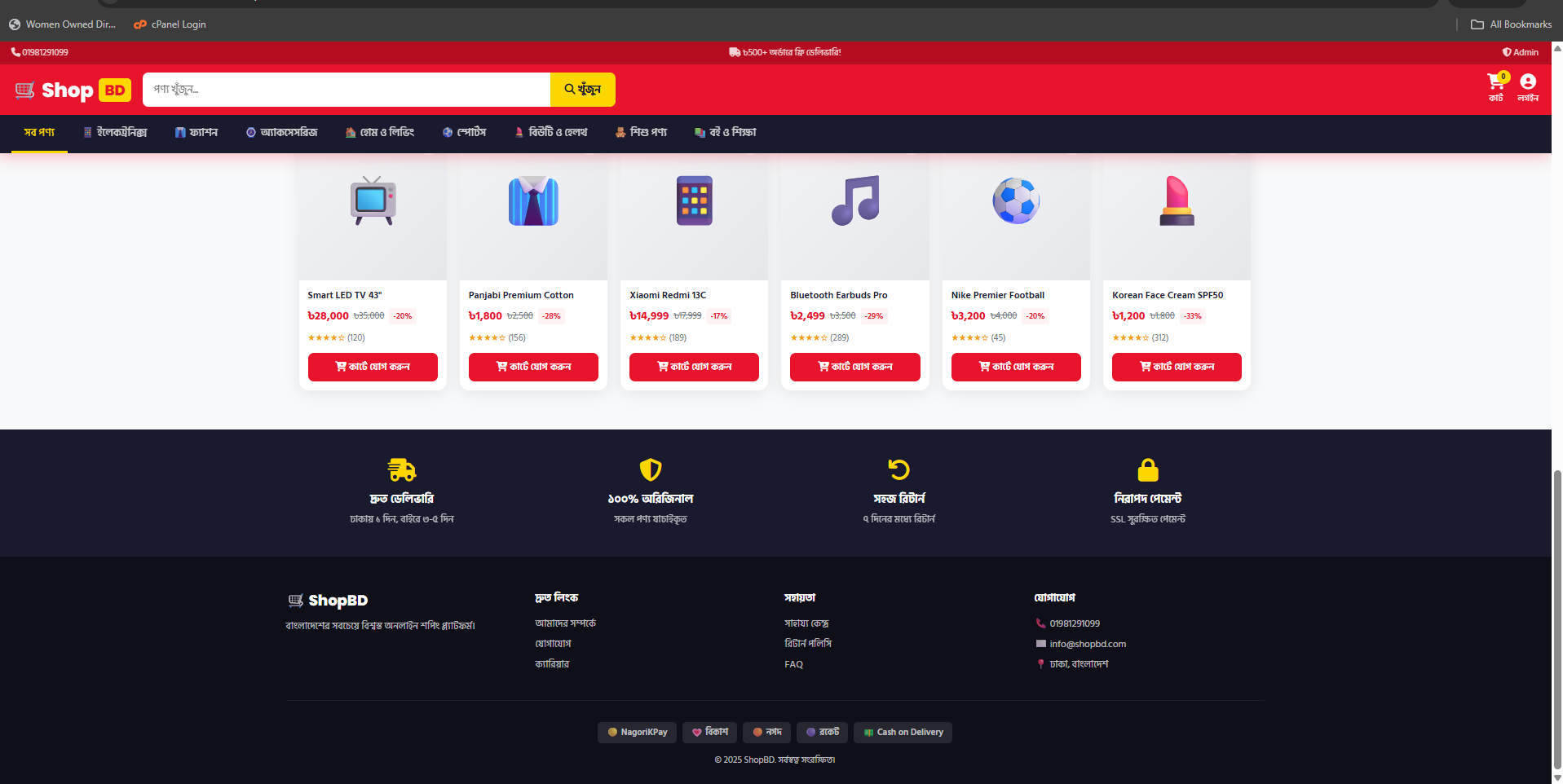Open the cPanel Login bookmark
1563x784 pixels.
[169, 24]
